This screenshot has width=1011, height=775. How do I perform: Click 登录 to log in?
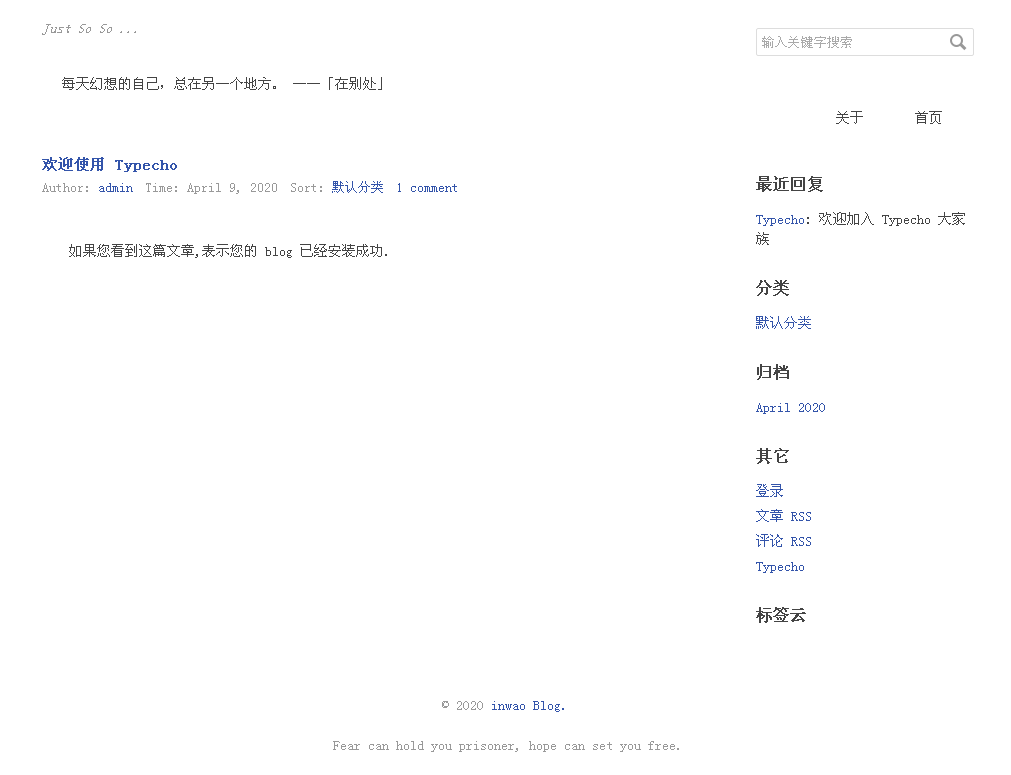point(768,490)
